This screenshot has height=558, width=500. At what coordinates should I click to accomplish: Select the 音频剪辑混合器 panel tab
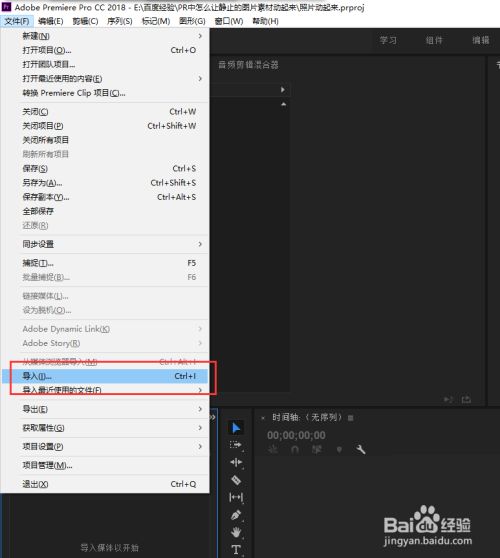click(248, 65)
